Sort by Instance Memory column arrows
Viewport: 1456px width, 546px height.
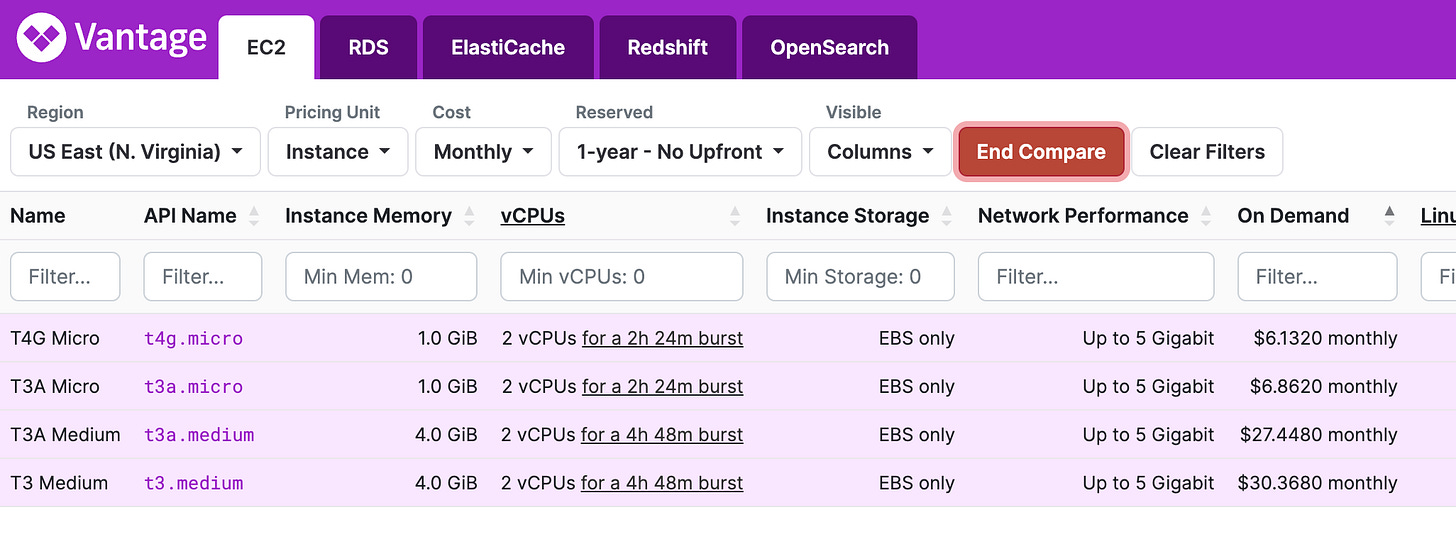point(469,216)
